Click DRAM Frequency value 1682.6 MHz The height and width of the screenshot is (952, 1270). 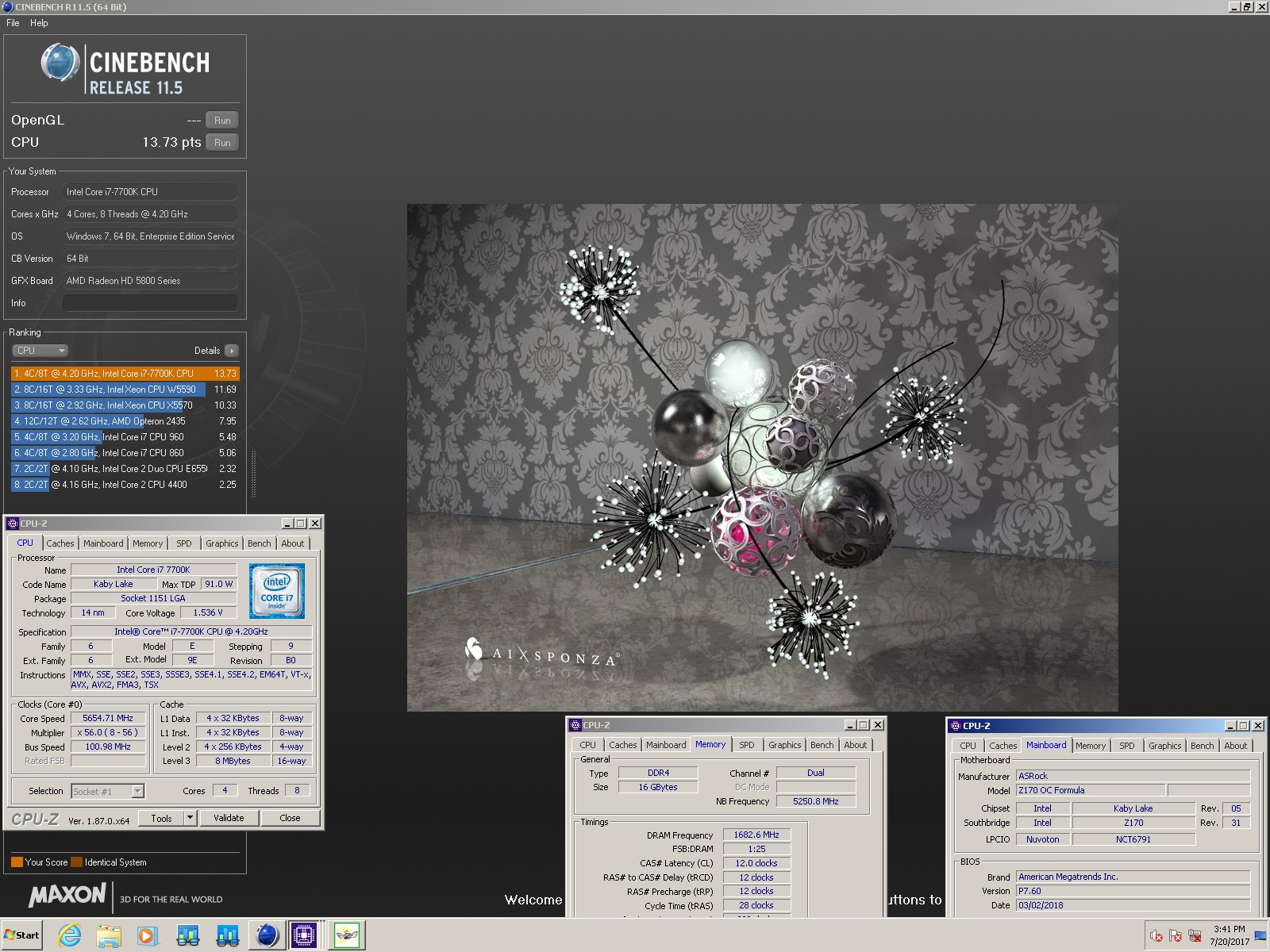pyautogui.click(x=756, y=835)
